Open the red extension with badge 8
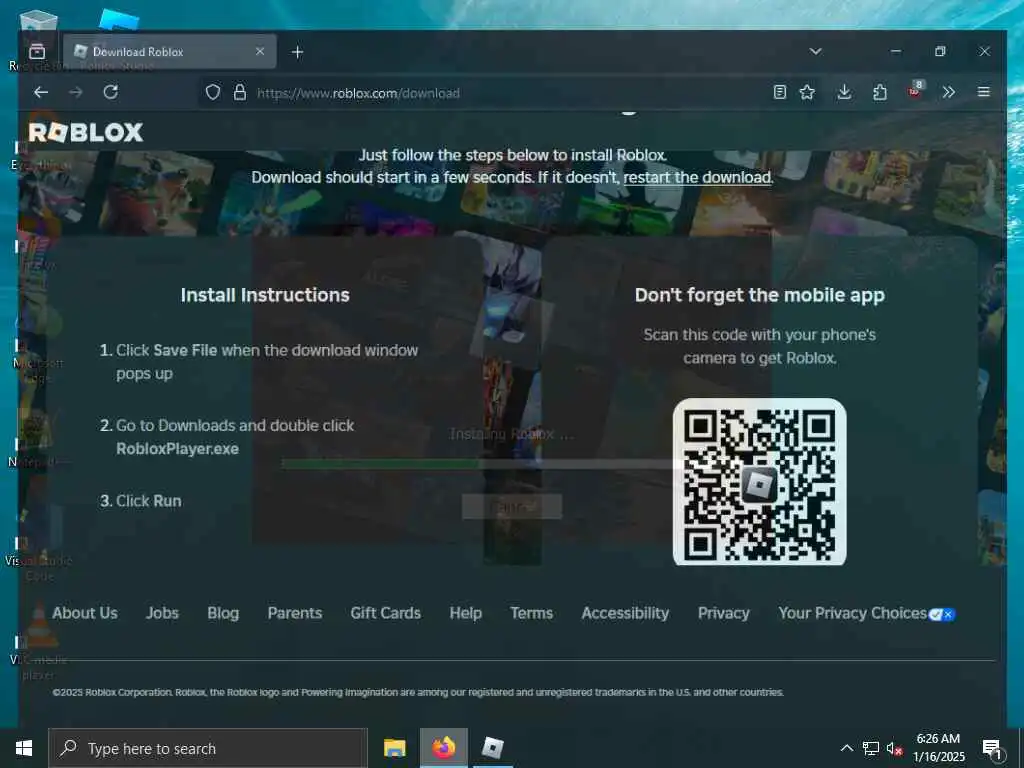 (916, 91)
